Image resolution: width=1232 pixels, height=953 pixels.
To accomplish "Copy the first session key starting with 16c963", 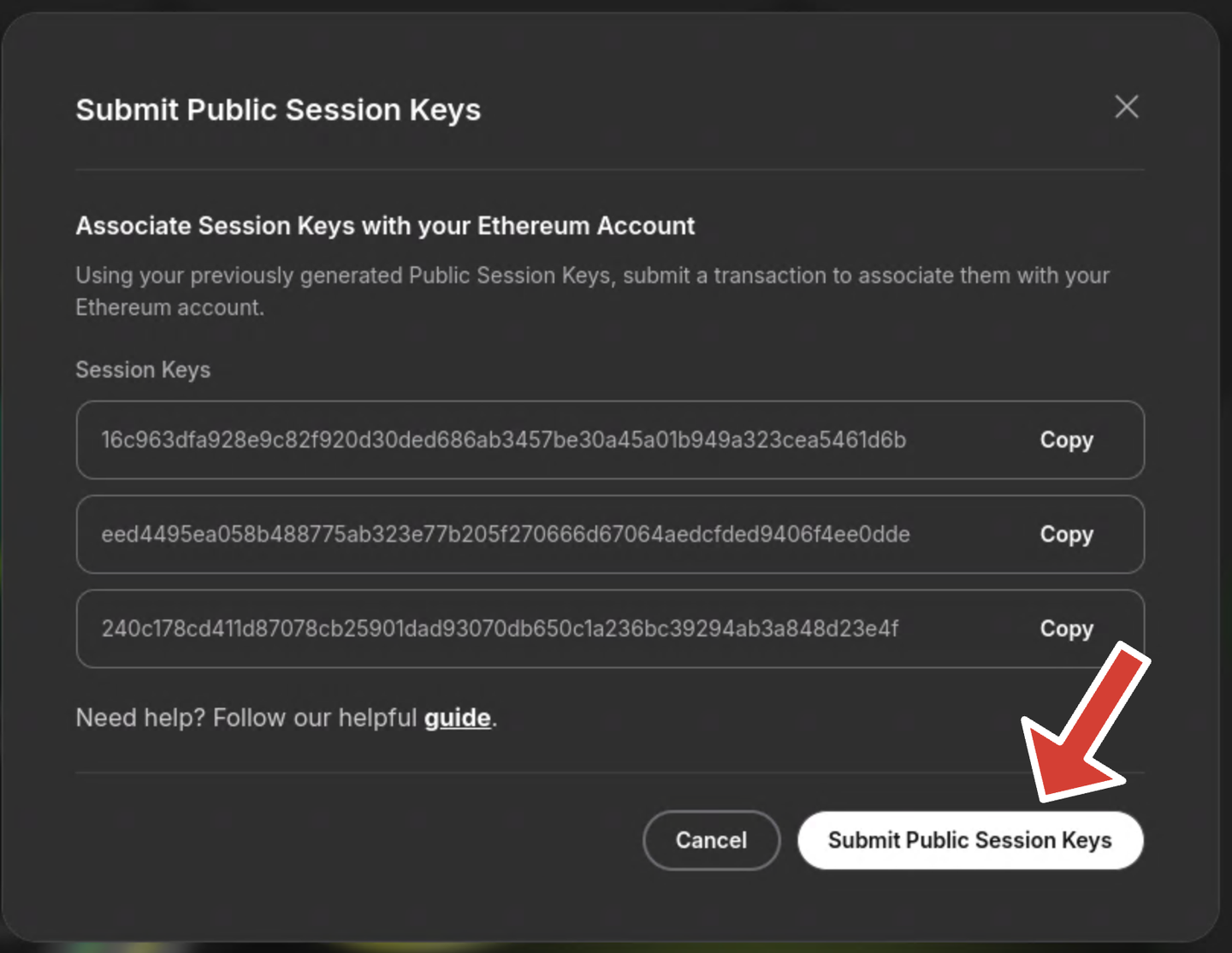I will coord(1066,440).
